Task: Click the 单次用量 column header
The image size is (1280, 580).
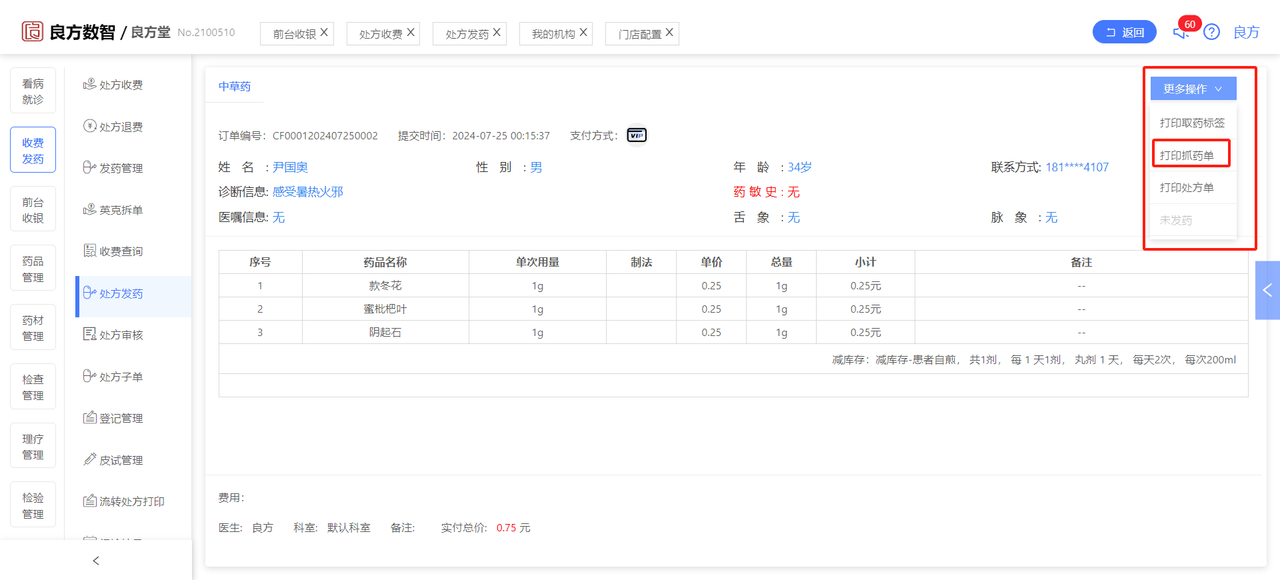Action: pyautogui.click(x=538, y=262)
